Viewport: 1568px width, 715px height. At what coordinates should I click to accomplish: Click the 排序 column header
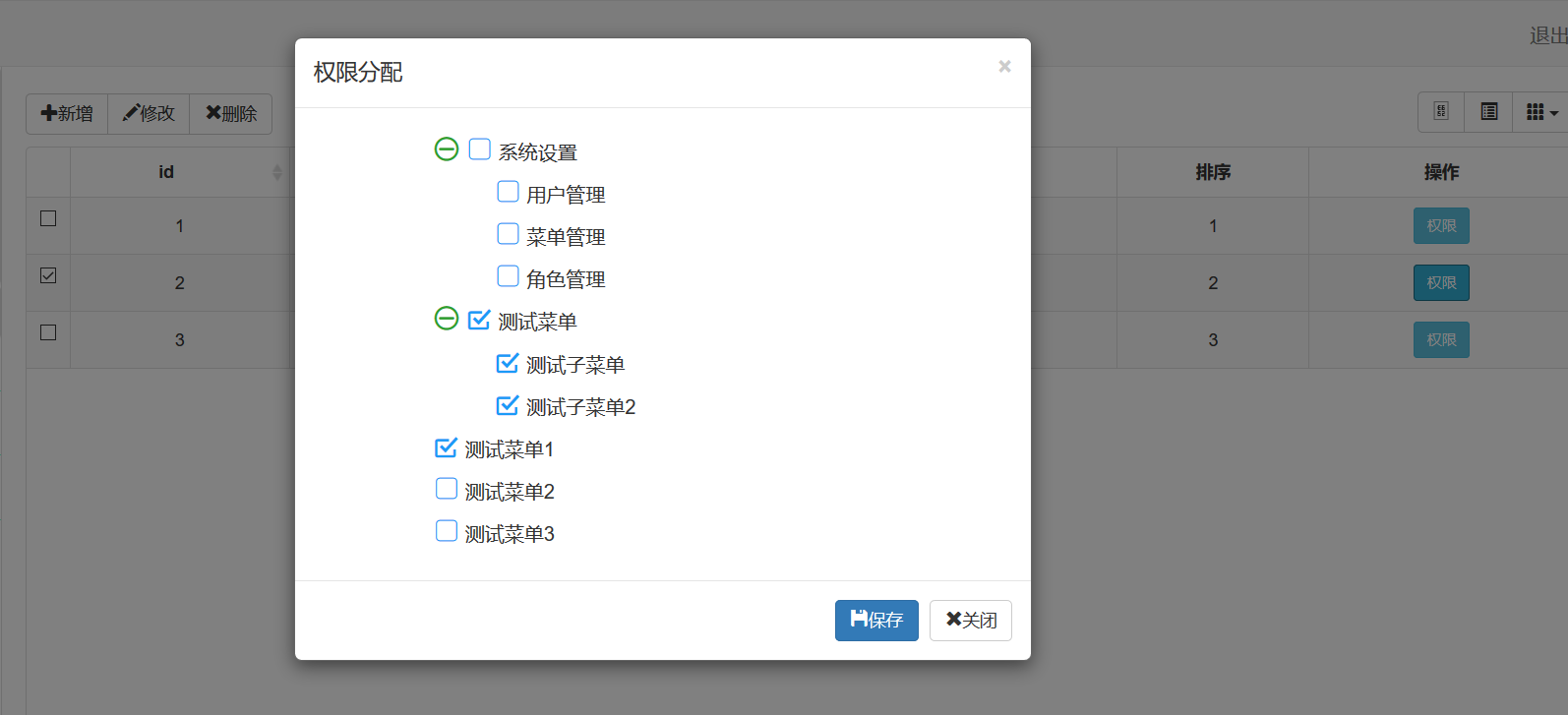[1213, 172]
